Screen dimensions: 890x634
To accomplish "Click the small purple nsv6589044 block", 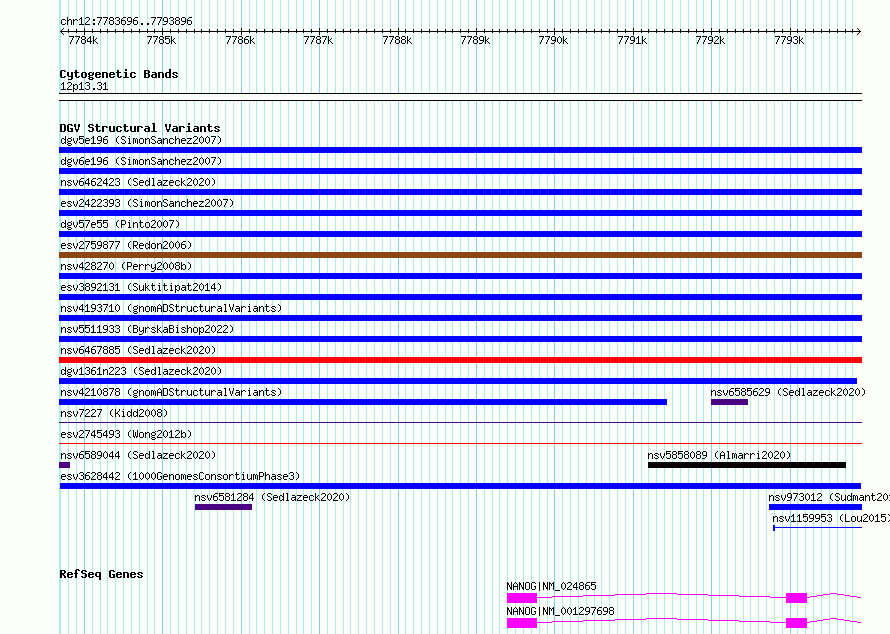I will [x=65, y=465].
